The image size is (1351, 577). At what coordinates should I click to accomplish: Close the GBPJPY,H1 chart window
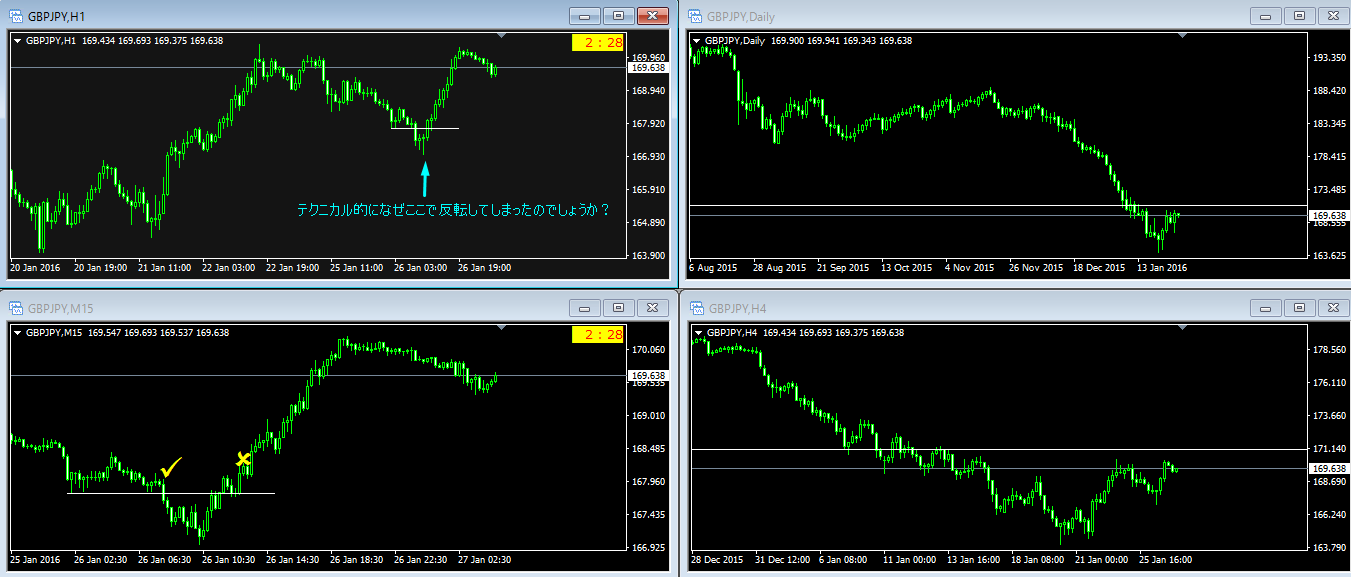[x=652, y=16]
